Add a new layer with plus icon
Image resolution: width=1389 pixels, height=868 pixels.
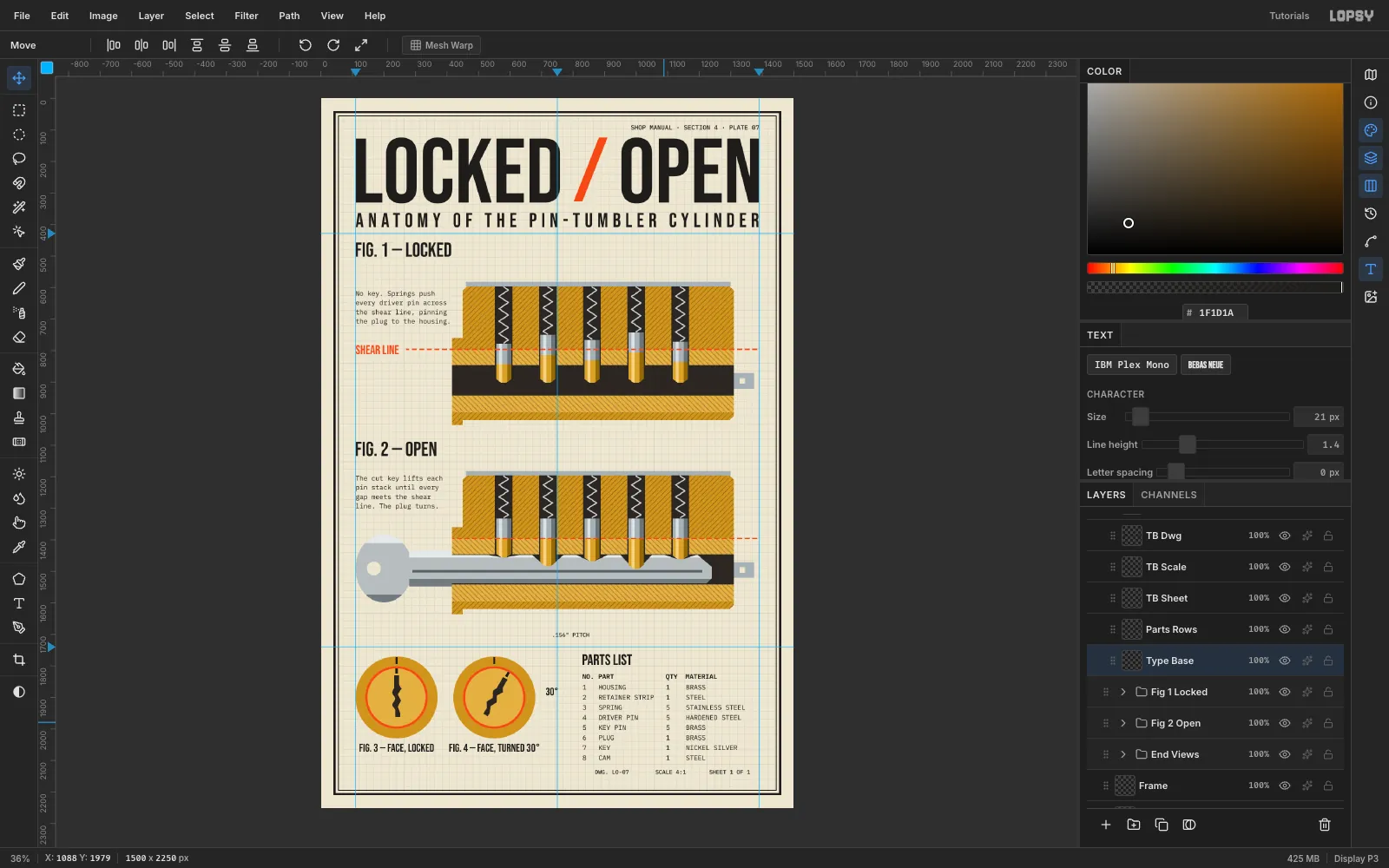(x=1106, y=825)
